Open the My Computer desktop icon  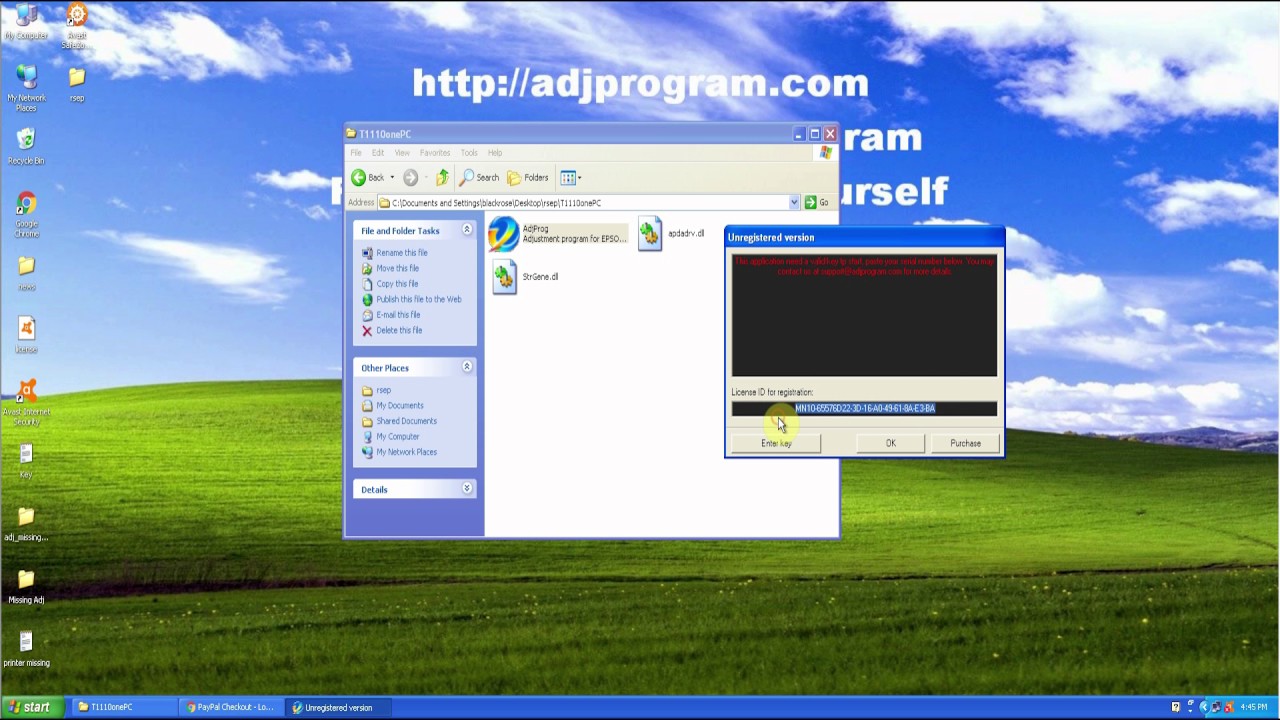(x=26, y=22)
